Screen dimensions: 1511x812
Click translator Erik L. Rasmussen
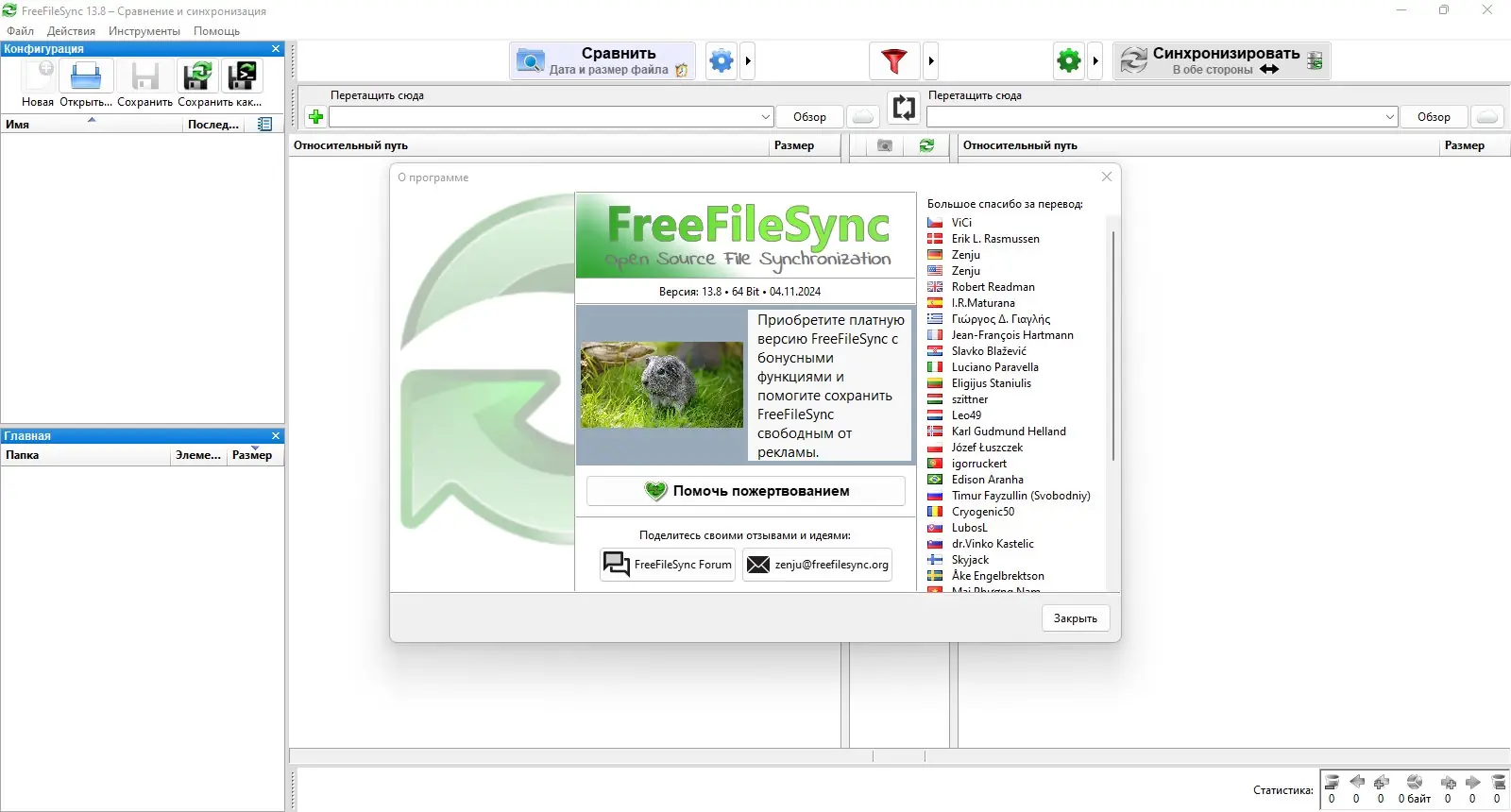(995, 239)
